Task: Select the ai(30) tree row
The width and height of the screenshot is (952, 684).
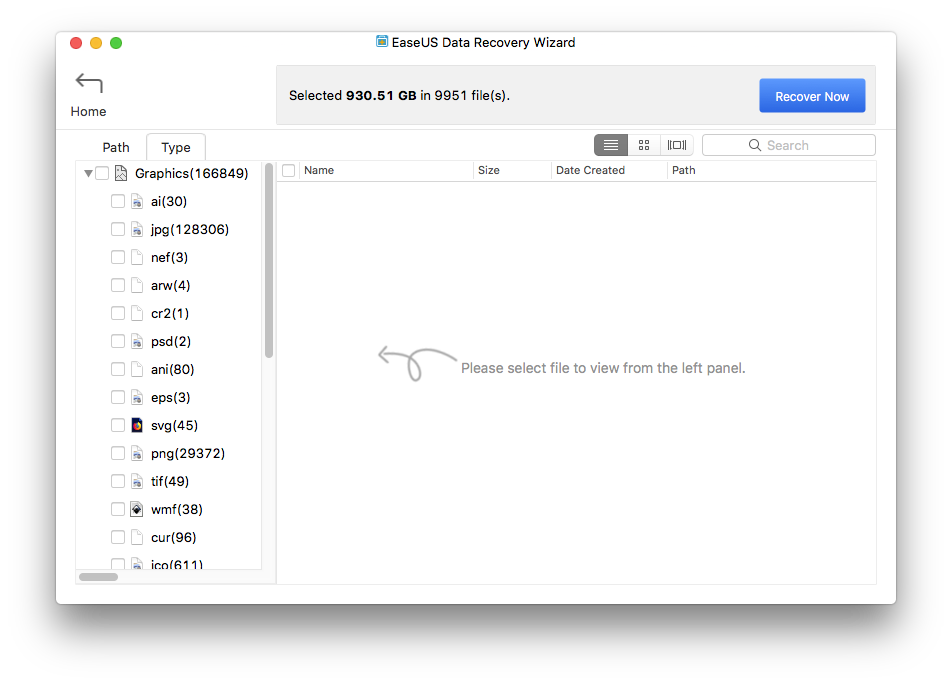Action: [169, 201]
